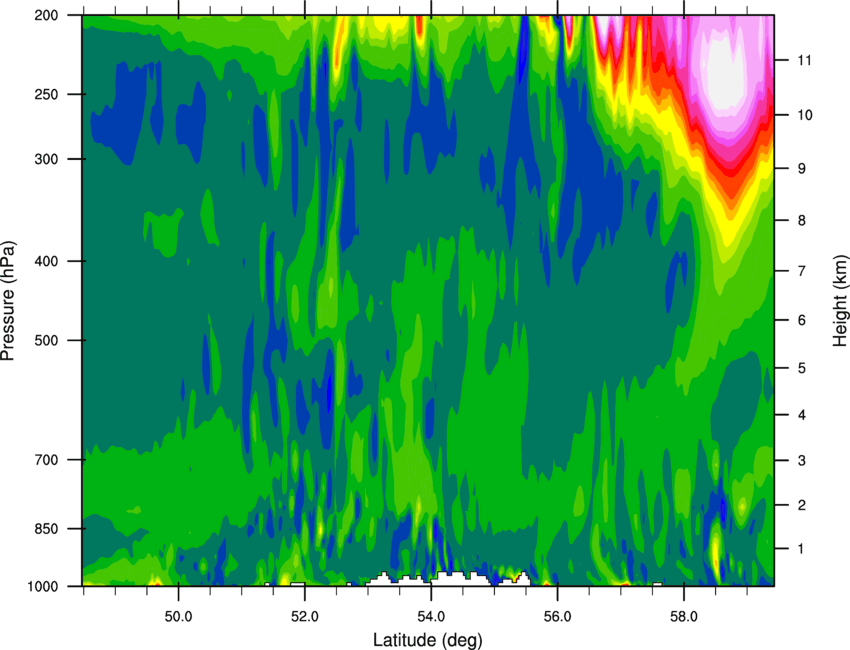This screenshot has height=650, width=850.
Task: Click the 54.0 latitude tick label
Action: (431, 617)
